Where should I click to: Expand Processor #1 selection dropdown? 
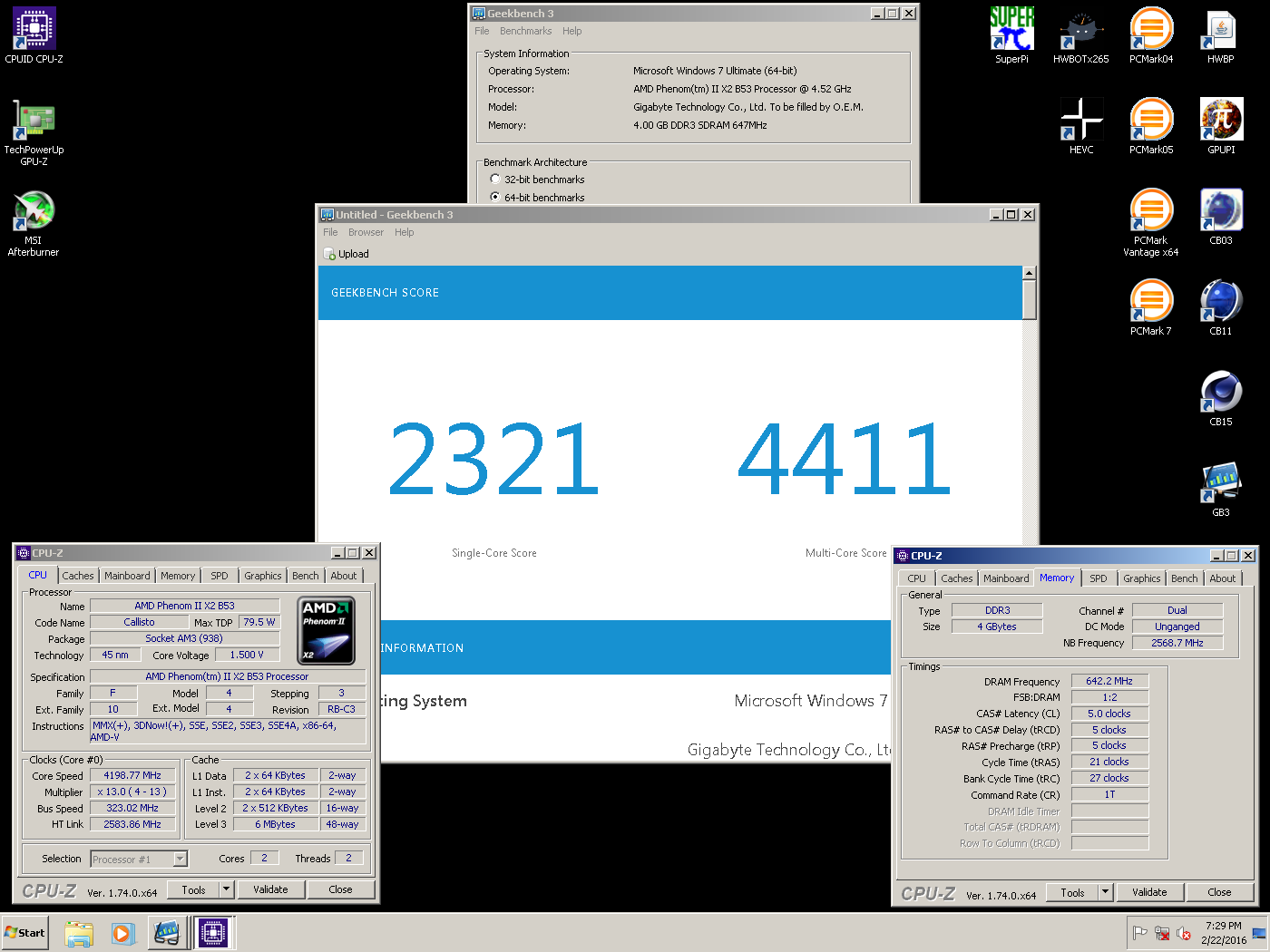[180, 859]
